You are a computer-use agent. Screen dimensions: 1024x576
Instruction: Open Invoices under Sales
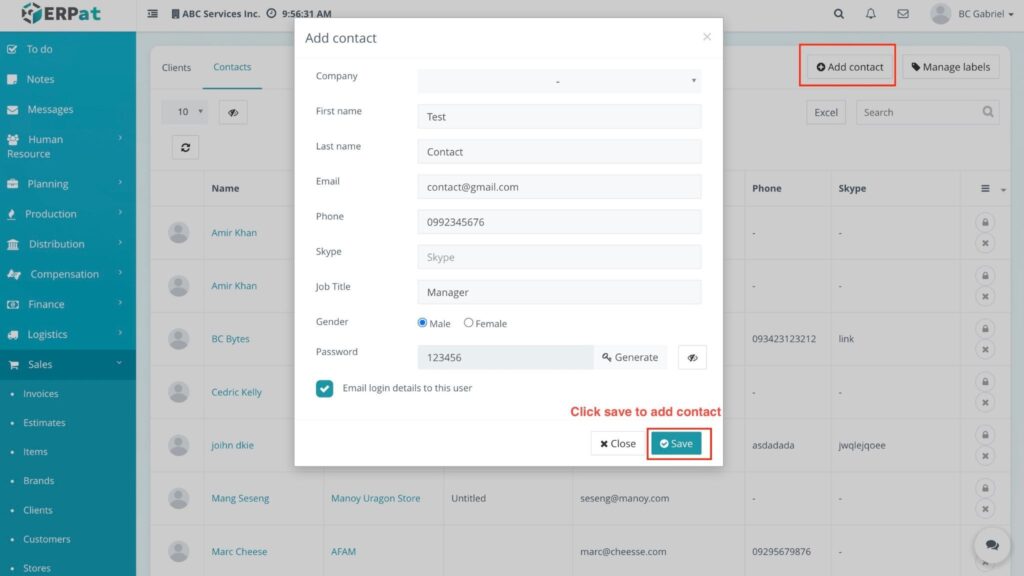[x=40, y=394]
